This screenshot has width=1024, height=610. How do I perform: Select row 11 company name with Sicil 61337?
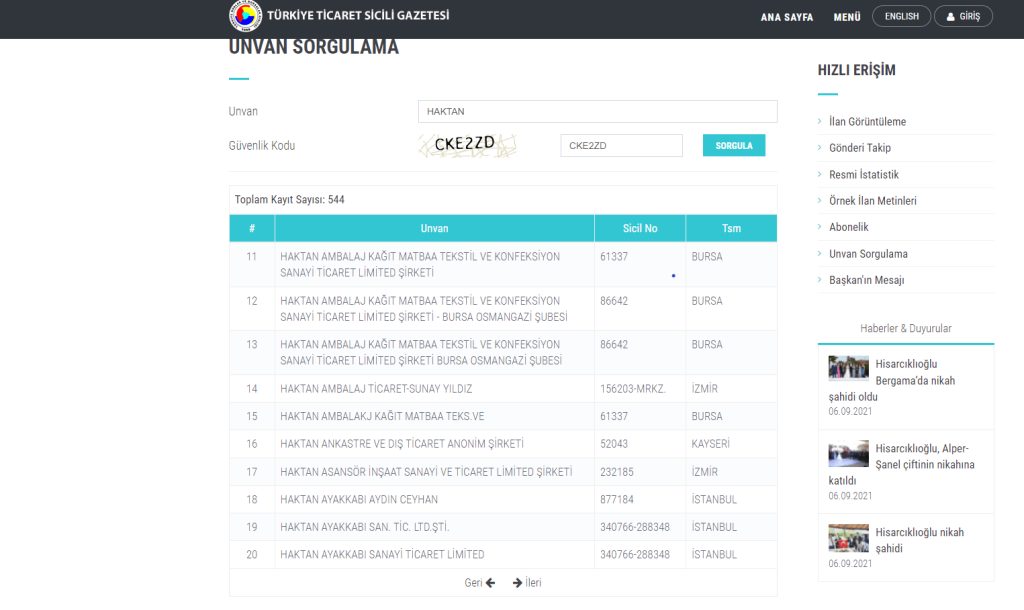(420, 265)
